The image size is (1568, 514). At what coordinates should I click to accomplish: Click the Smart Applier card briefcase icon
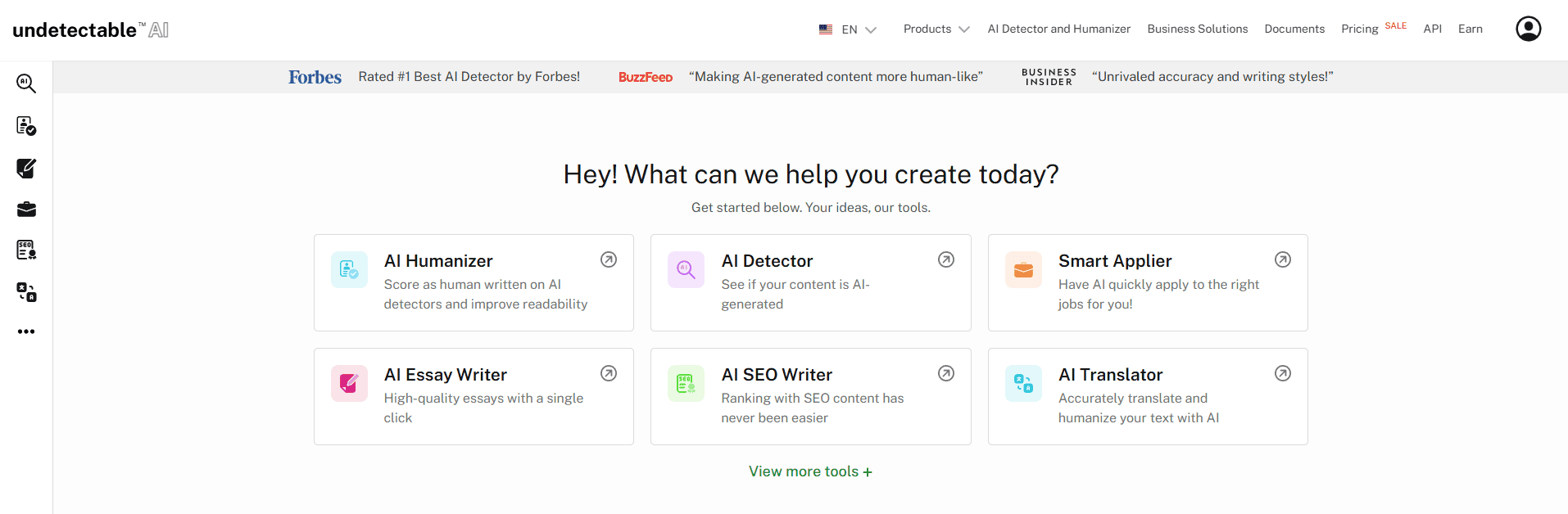click(x=1023, y=269)
